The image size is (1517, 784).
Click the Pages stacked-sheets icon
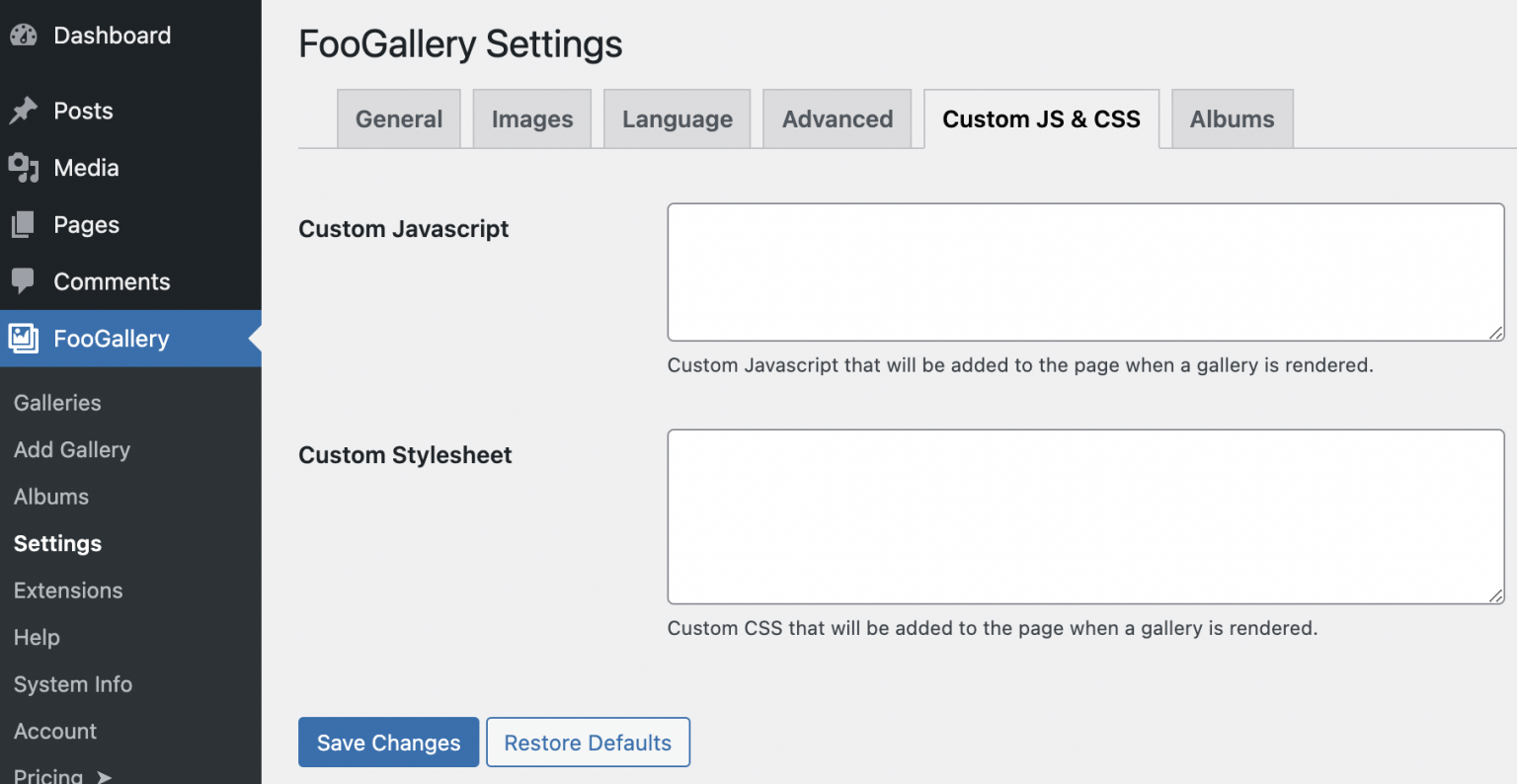tap(23, 225)
